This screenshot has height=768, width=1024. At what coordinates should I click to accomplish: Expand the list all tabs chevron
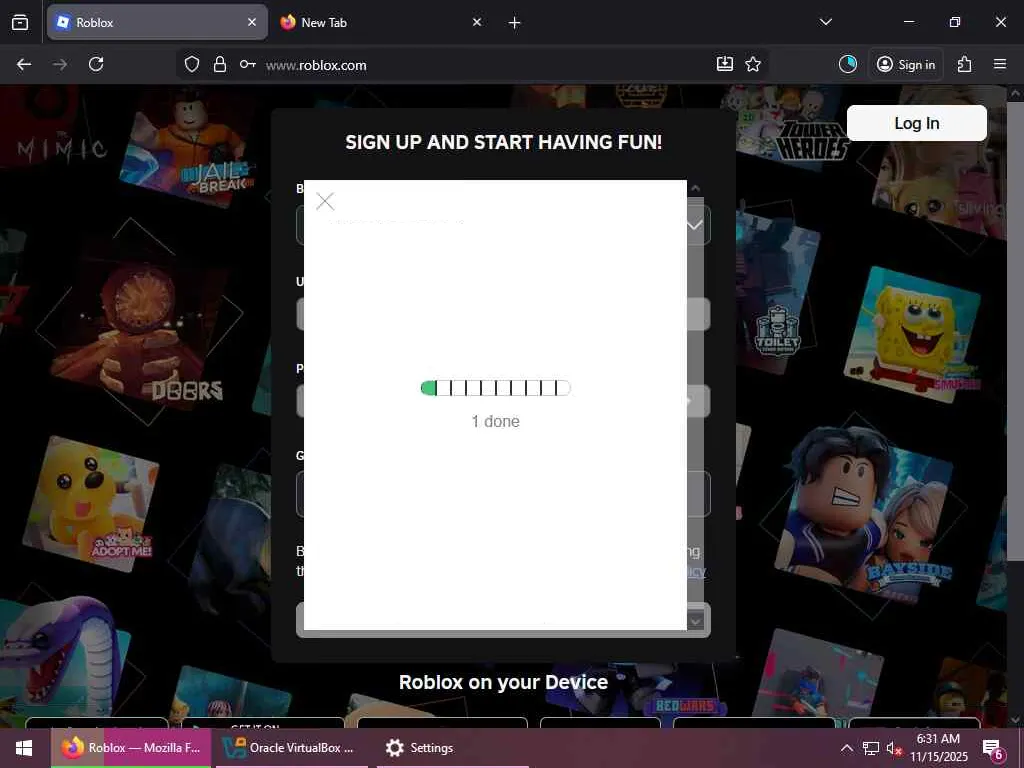[x=825, y=22]
